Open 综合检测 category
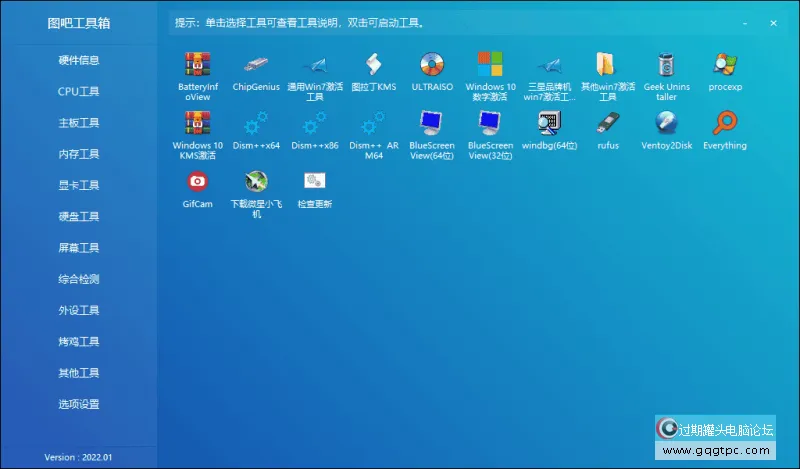This screenshot has height=469, width=800. point(79,279)
